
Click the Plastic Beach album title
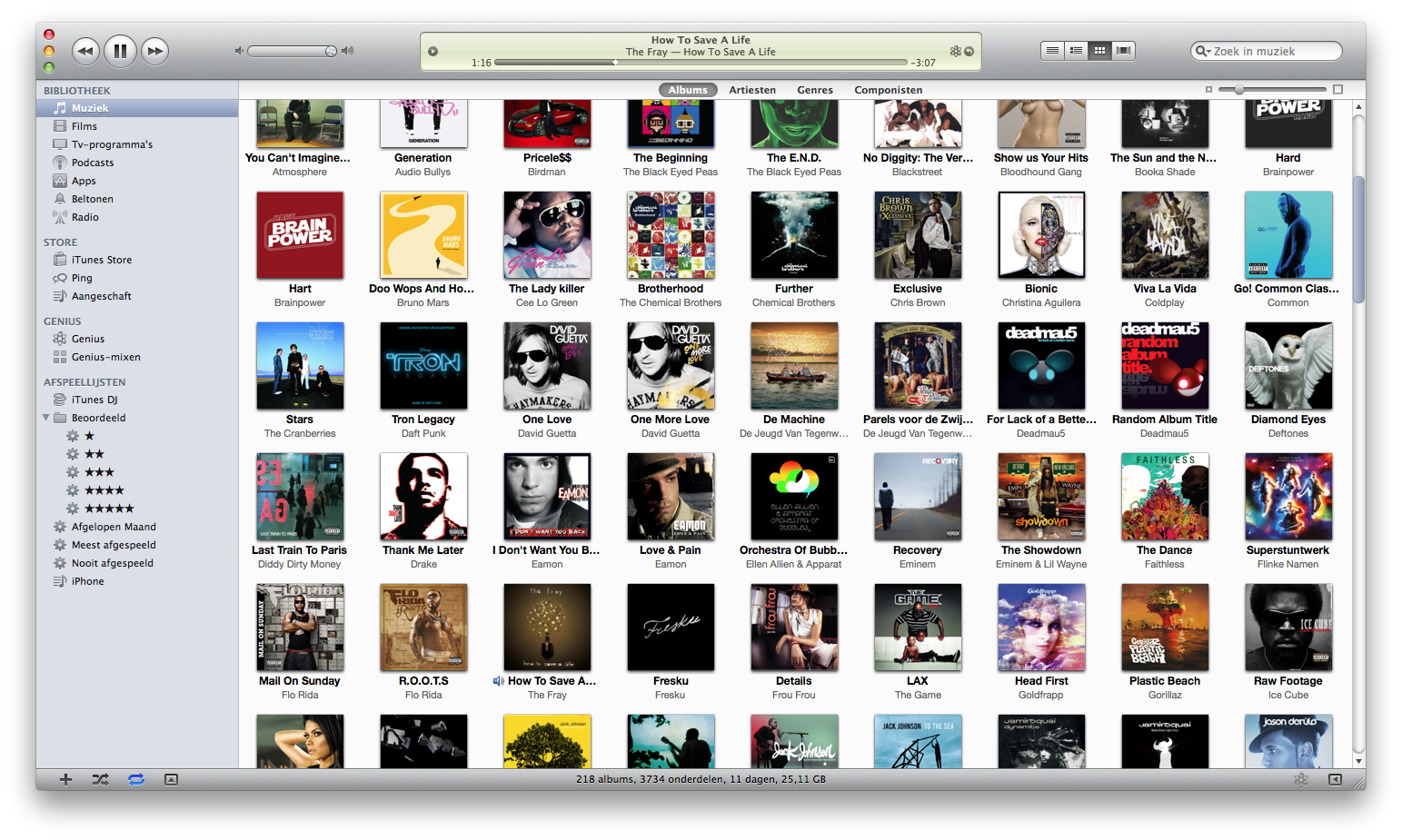pos(1165,681)
